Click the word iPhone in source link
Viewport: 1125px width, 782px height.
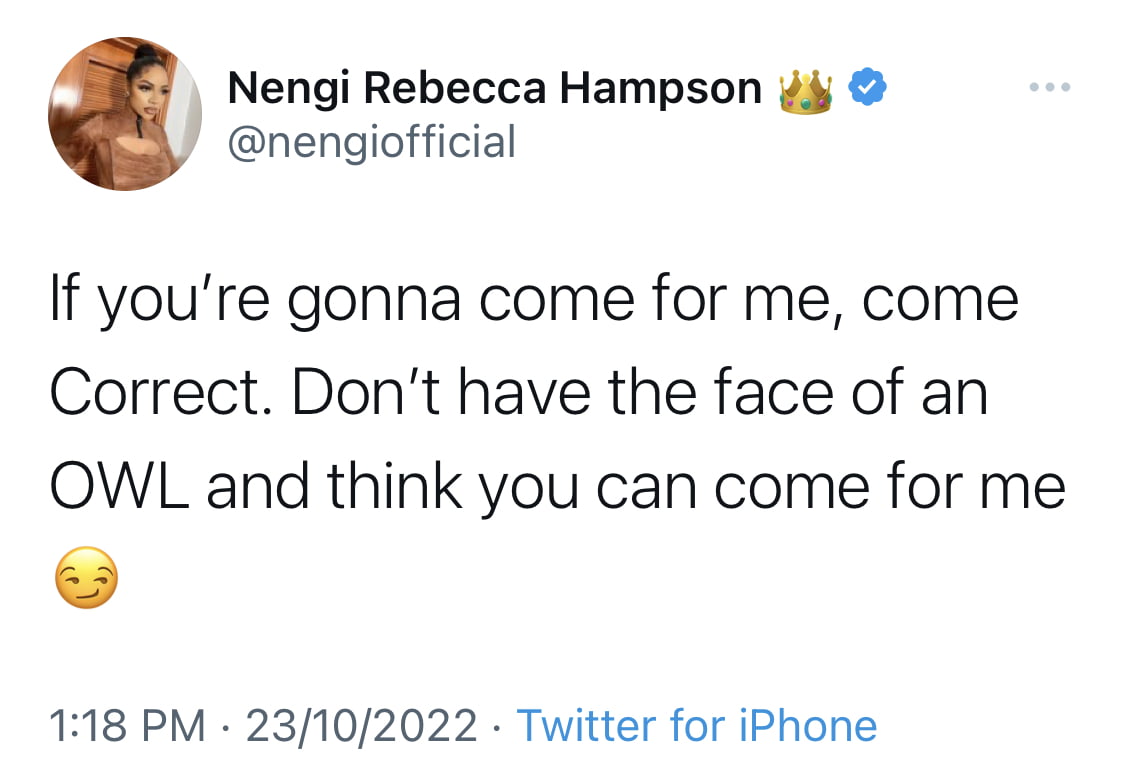[x=808, y=725]
